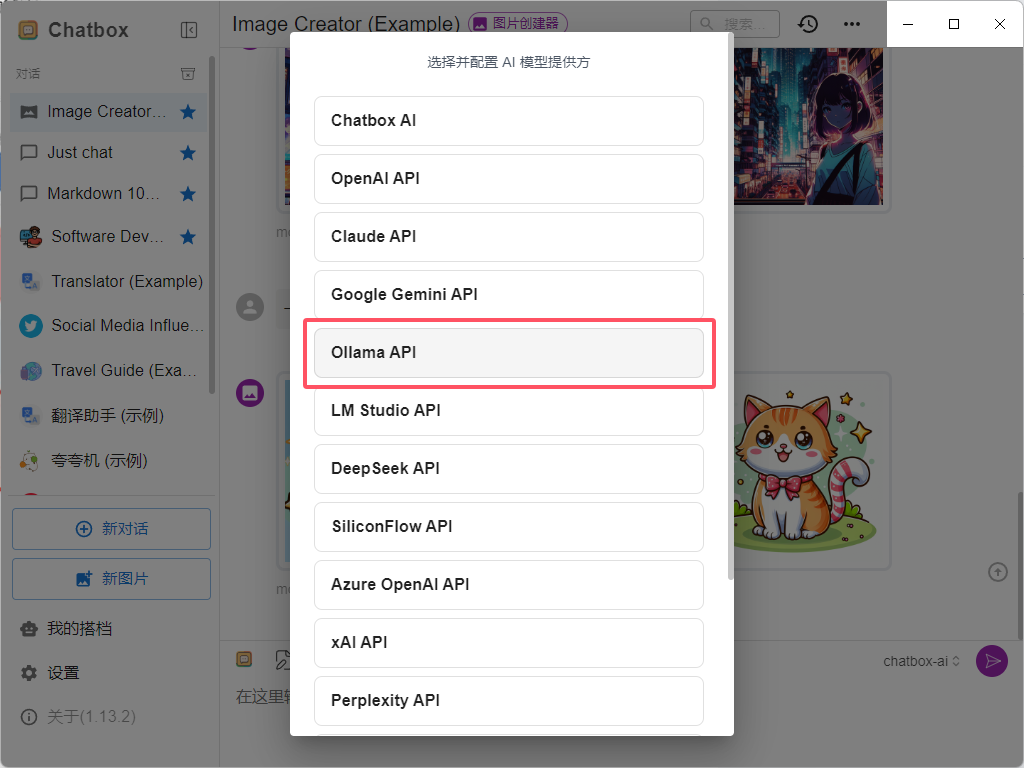This screenshot has height=768, width=1024.
Task: Open 翻译助手 (示例) conversation
Action: 108,415
